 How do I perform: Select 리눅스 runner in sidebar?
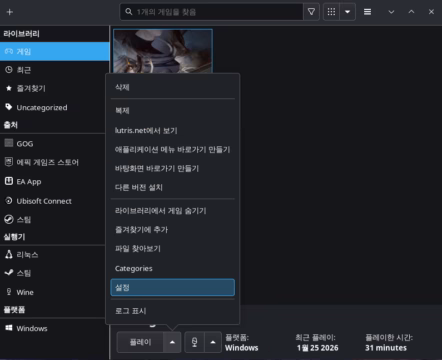53,255
